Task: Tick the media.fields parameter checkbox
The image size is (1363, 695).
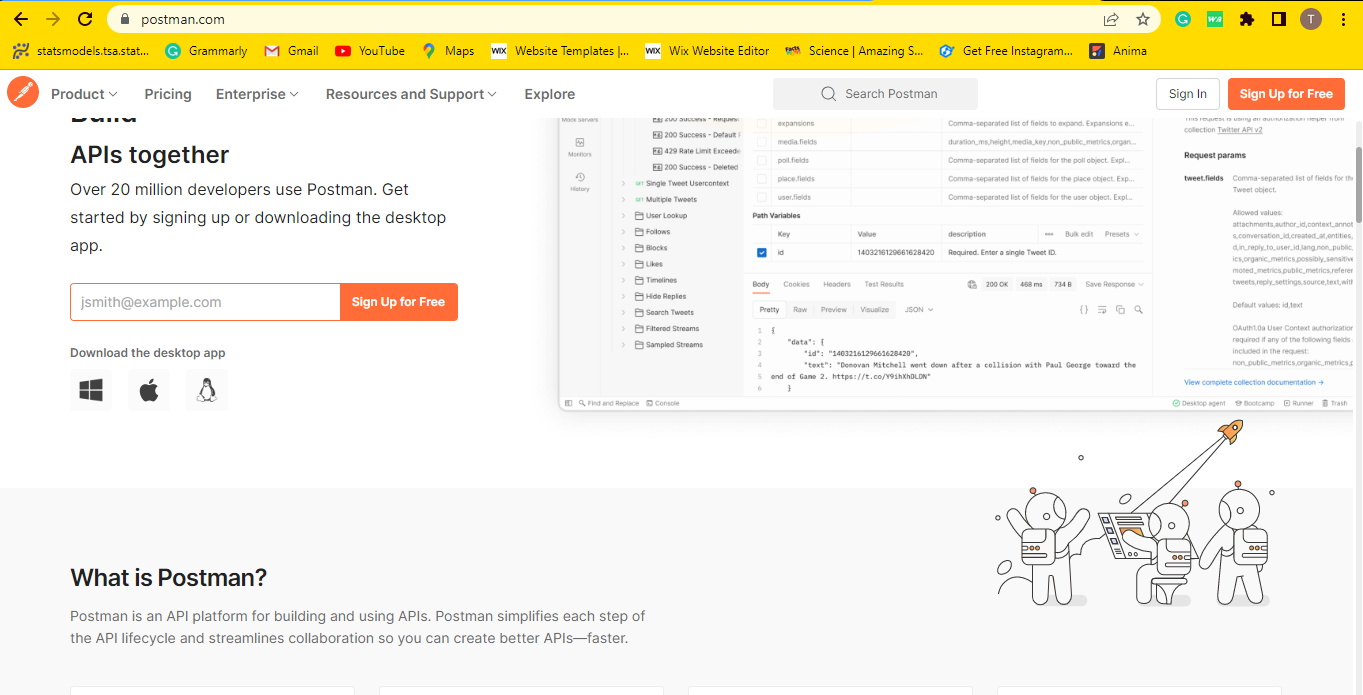Action: point(762,142)
